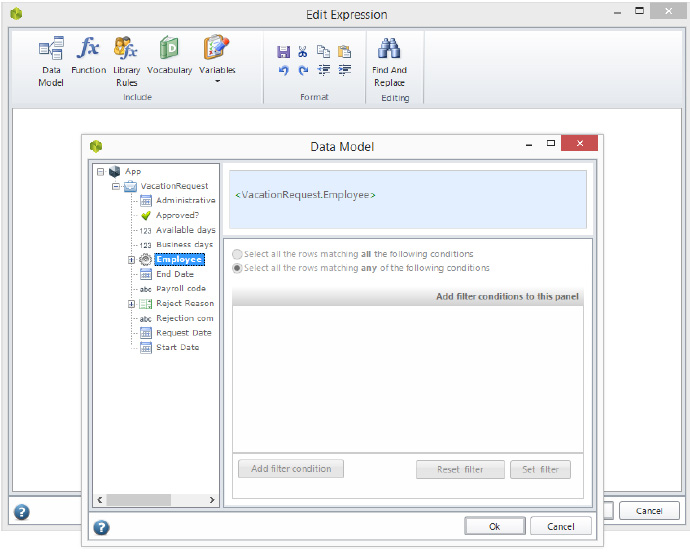
Task: Select the Request Date attribute
Action: 184,333
